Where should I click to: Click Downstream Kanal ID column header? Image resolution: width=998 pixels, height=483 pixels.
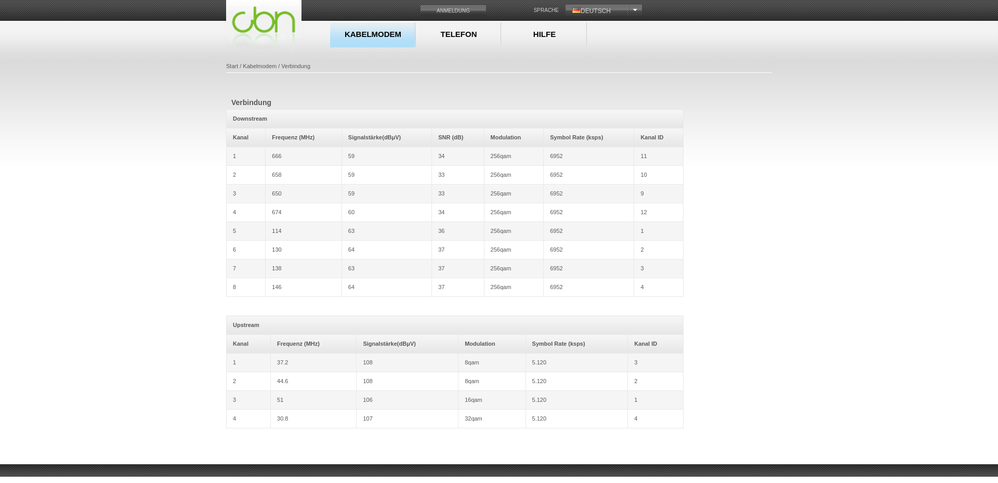tap(652, 137)
